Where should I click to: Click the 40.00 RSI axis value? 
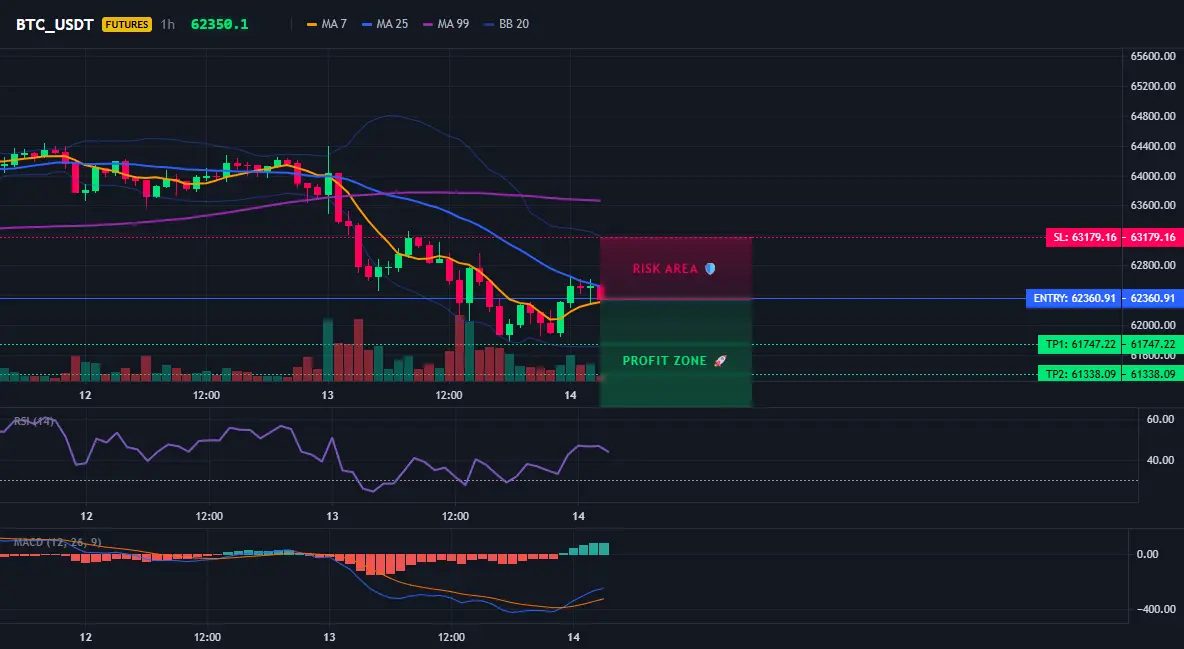tap(1161, 460)
